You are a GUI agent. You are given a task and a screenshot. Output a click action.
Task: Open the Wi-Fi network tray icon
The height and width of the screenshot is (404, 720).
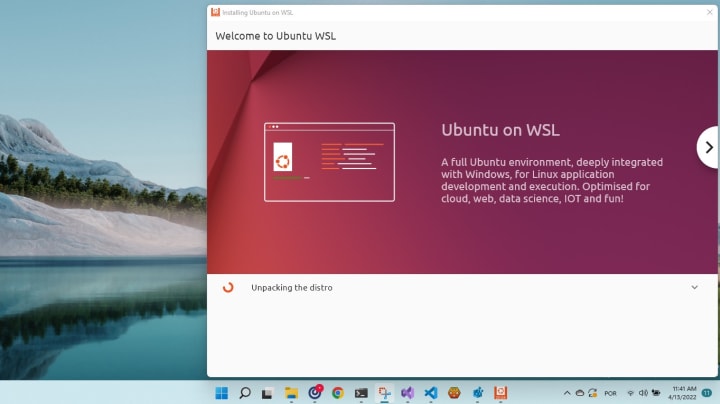click(x=630, y=393)
